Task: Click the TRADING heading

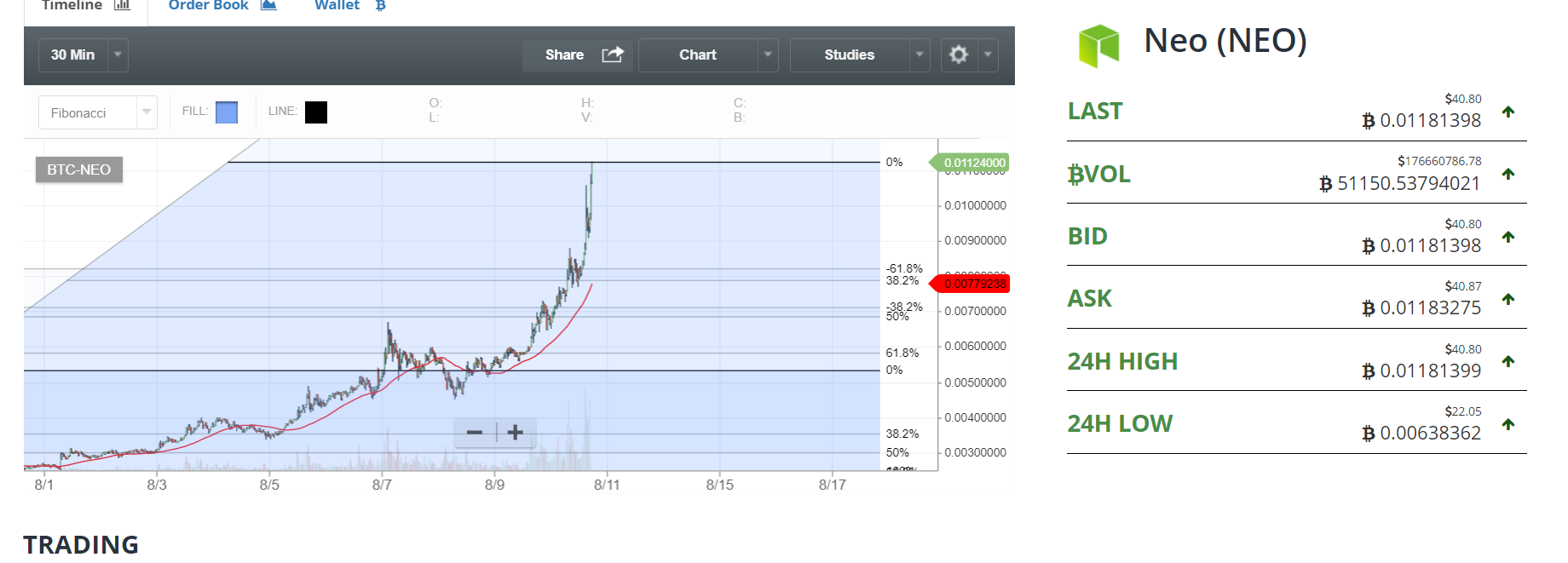Action: (81, 544)
